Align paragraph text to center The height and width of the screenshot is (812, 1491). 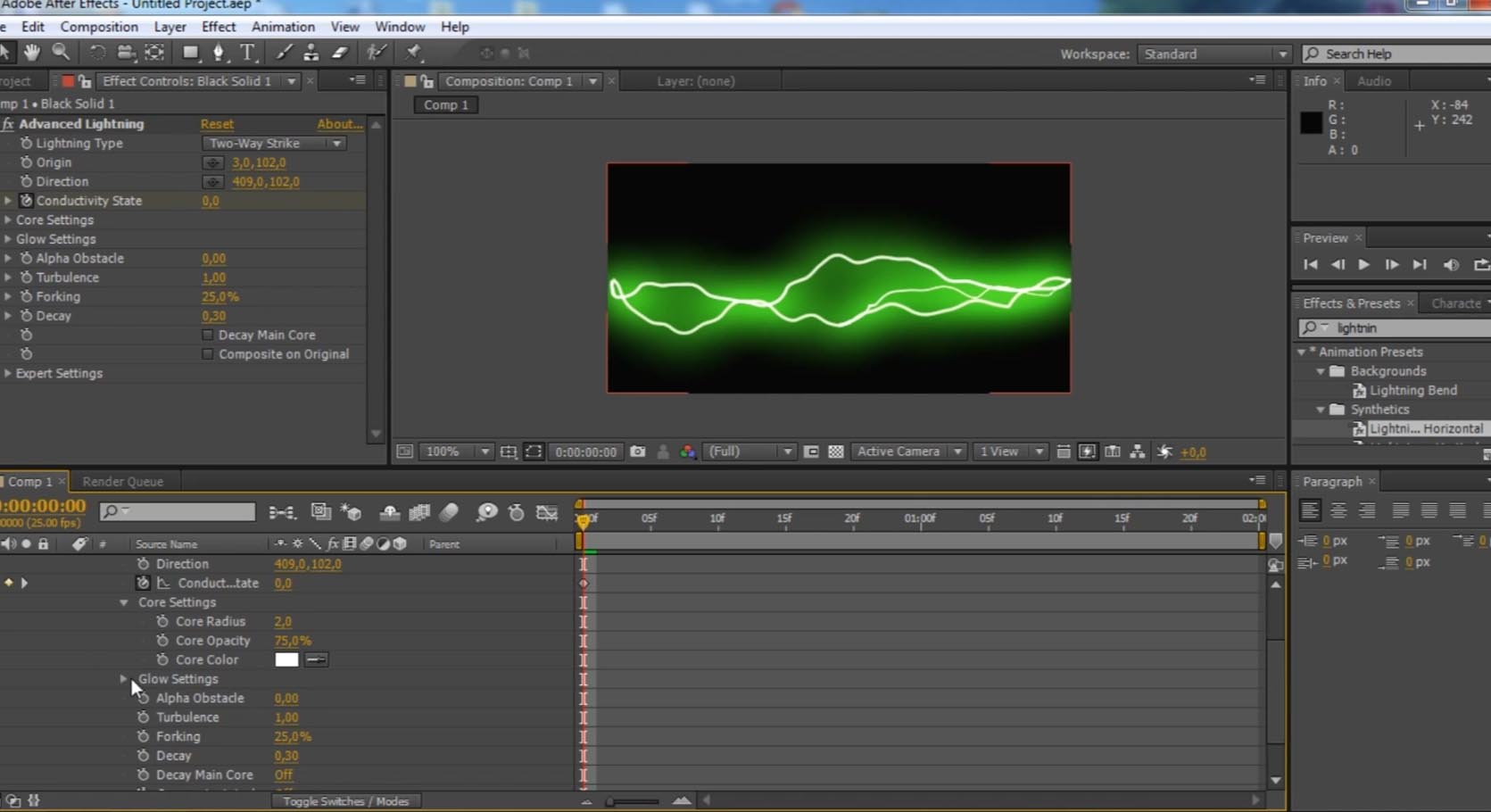(1338, 510)
